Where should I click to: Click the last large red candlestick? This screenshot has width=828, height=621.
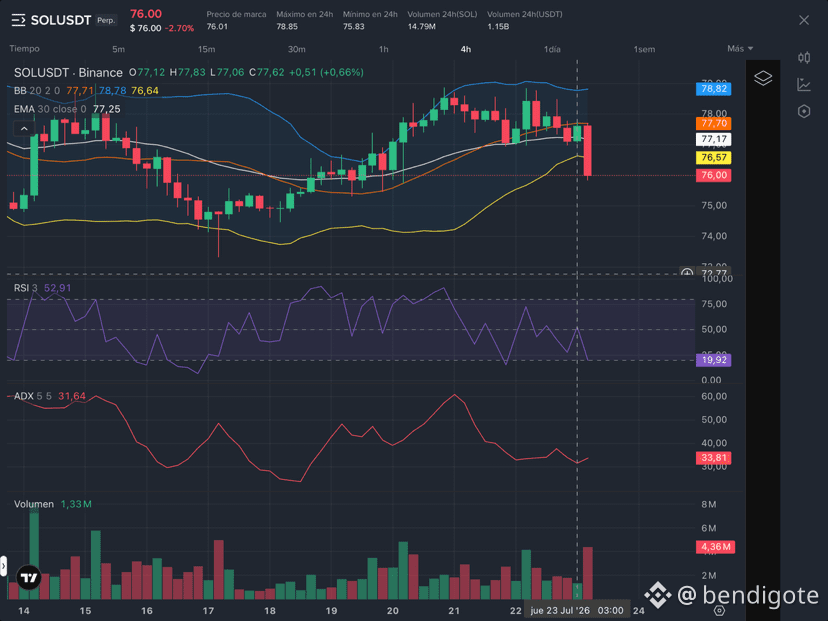587,150
